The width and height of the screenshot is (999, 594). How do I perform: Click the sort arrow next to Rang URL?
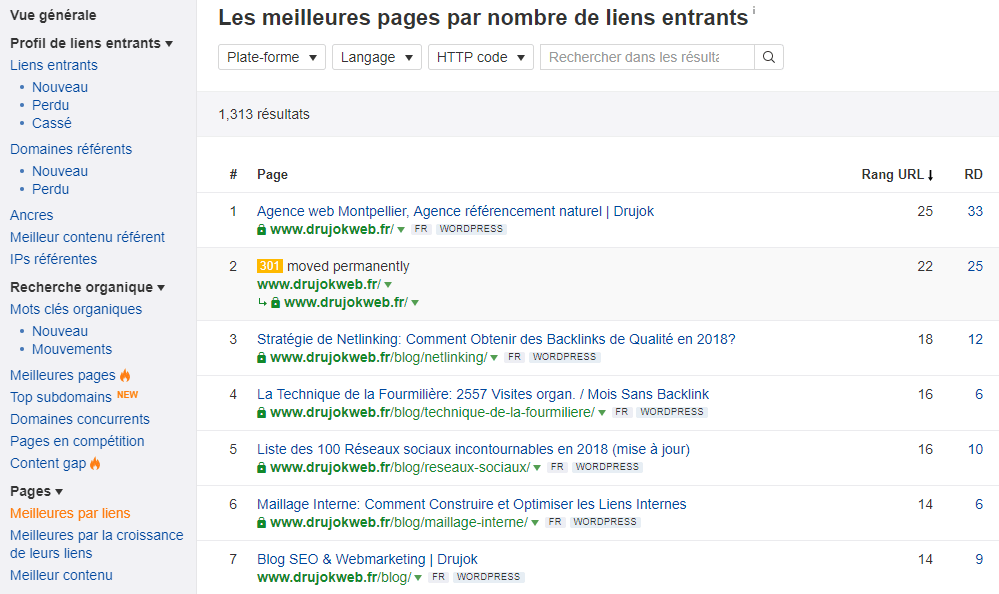point(930,175)
